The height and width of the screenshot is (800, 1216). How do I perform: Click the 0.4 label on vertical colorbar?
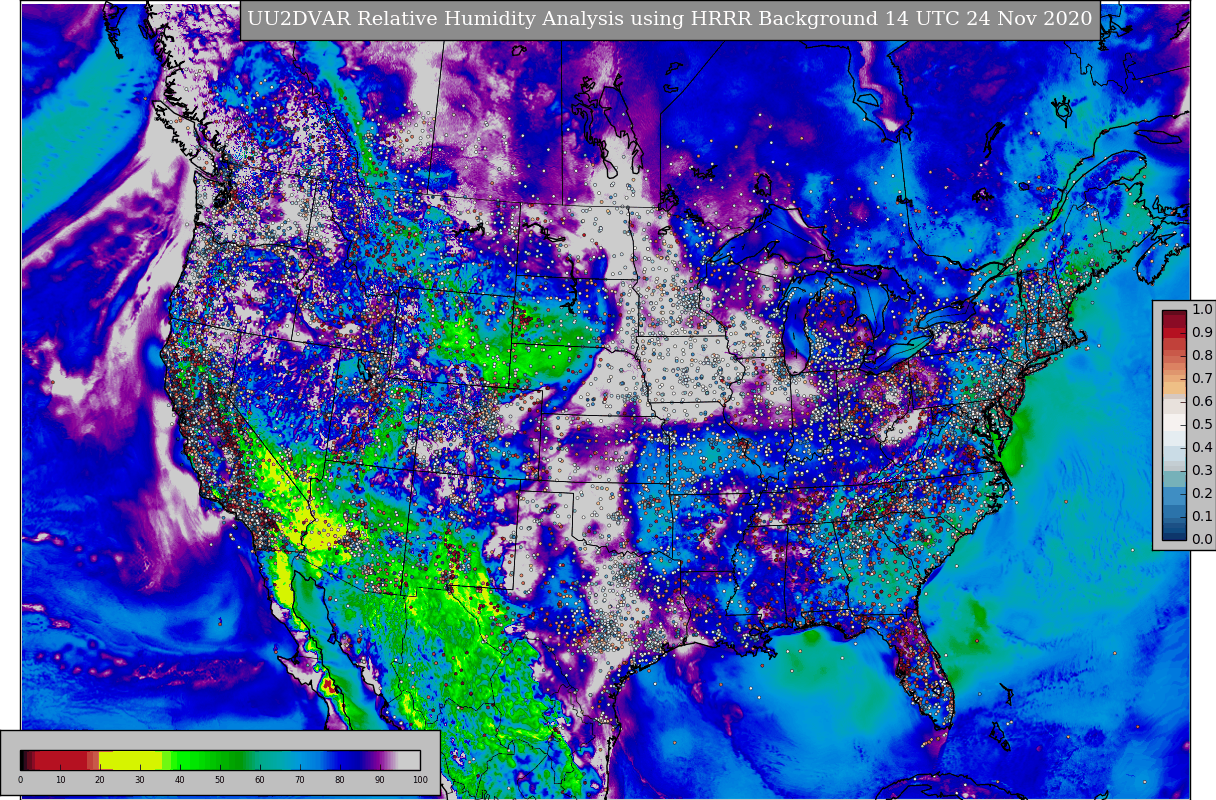[1202, 448]
